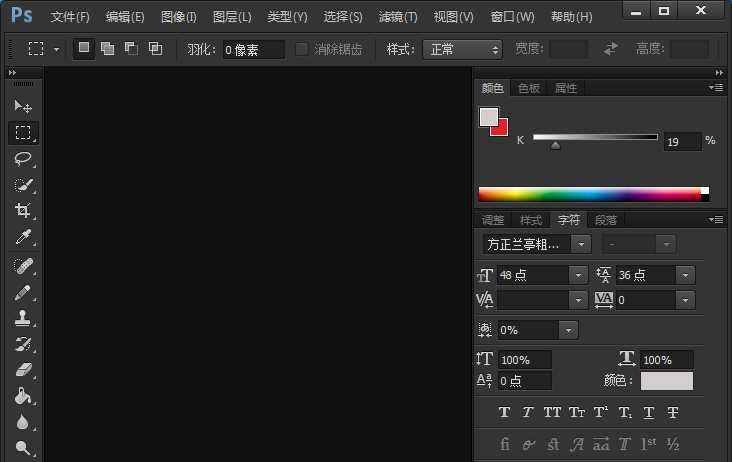Image resolution: width=732 pixels, height=462 pixels.
Task: Choose New selection mode
Action: (x=84, y=48)
